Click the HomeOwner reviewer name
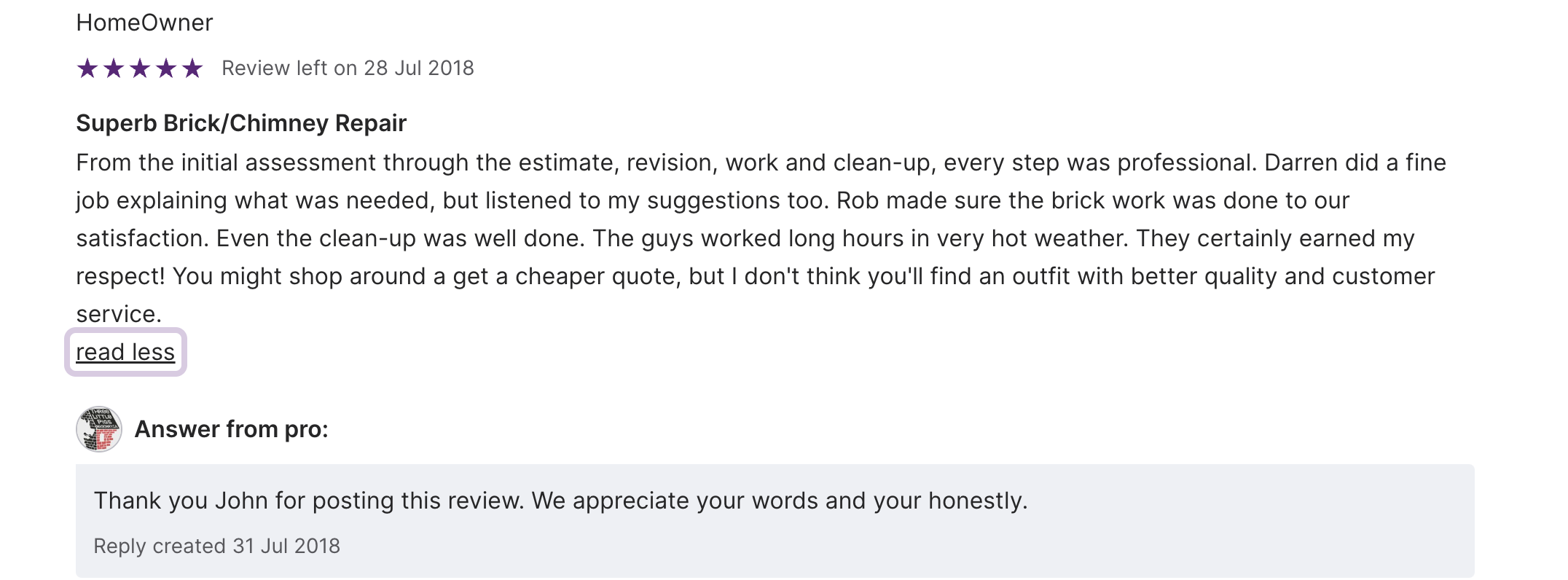Screen dimensions: 1568x580 coord(144,23)
